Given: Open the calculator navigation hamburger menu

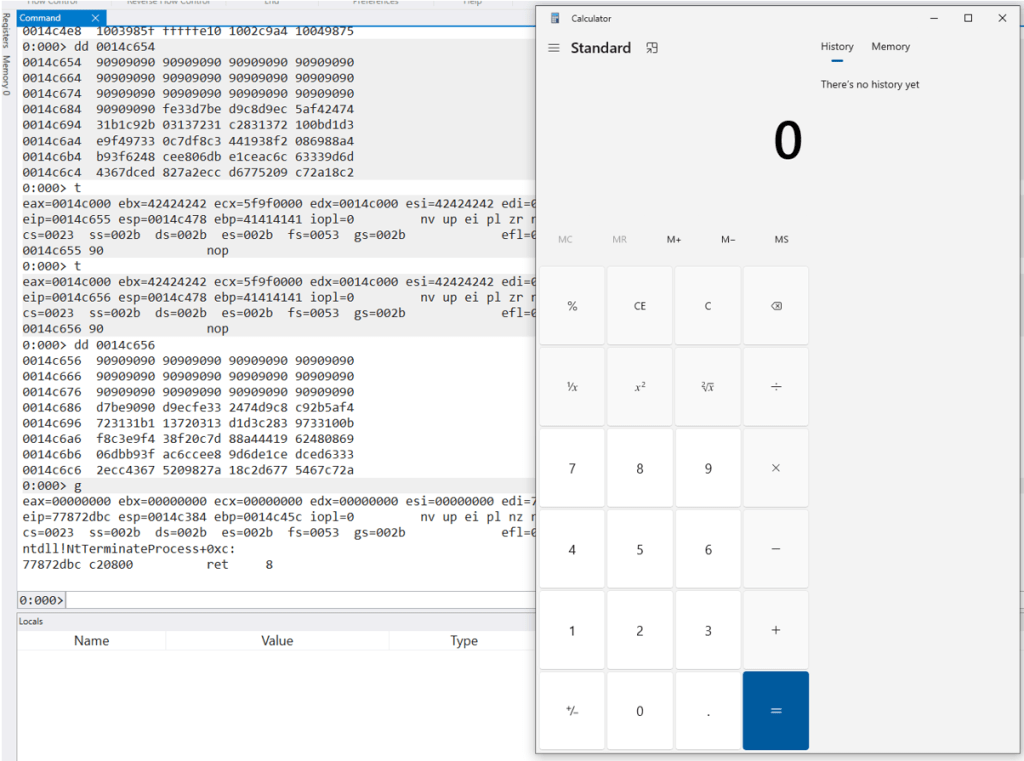Looking at the screenshot, I should pos(554,48).
